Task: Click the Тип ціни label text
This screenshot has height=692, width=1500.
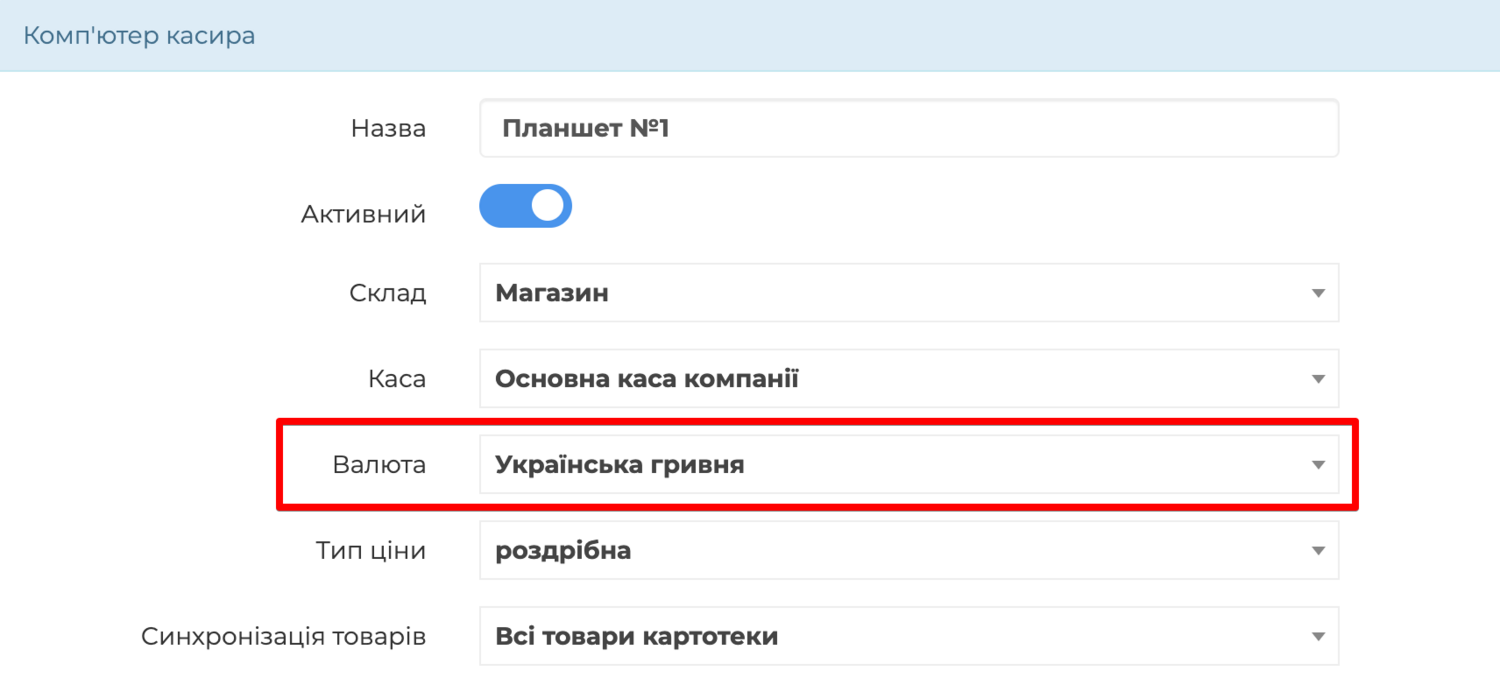Action: (371, 551)
